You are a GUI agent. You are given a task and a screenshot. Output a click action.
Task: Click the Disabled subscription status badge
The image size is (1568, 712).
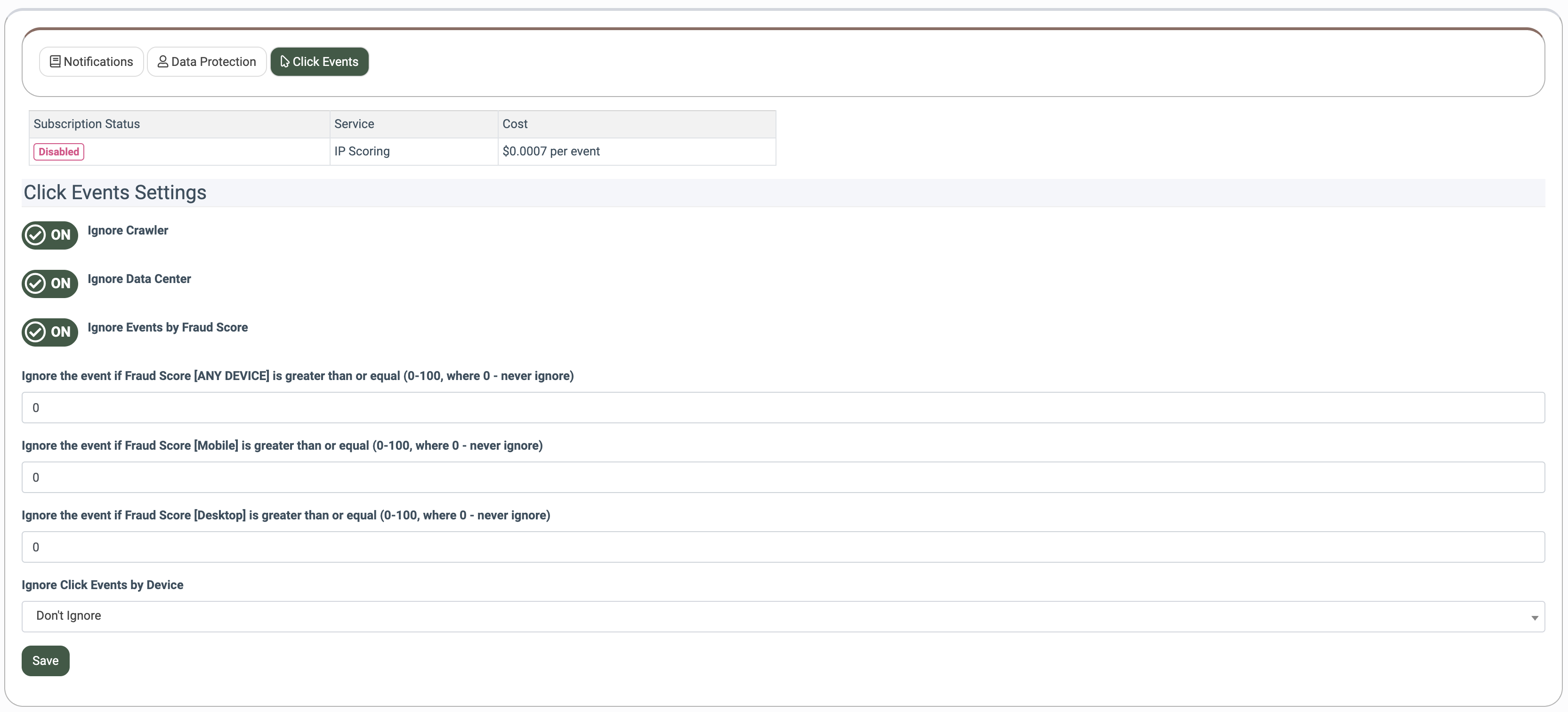click(59, 152)
